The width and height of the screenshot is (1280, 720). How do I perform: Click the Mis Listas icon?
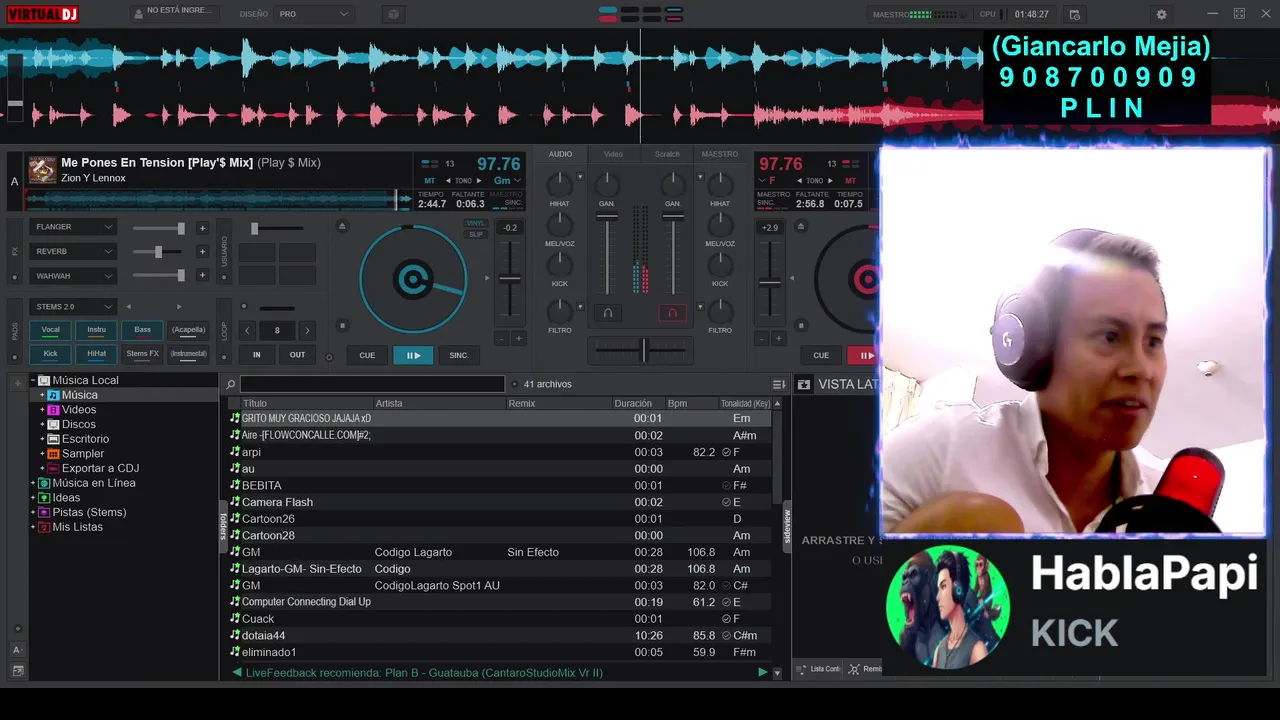(44, 527)
